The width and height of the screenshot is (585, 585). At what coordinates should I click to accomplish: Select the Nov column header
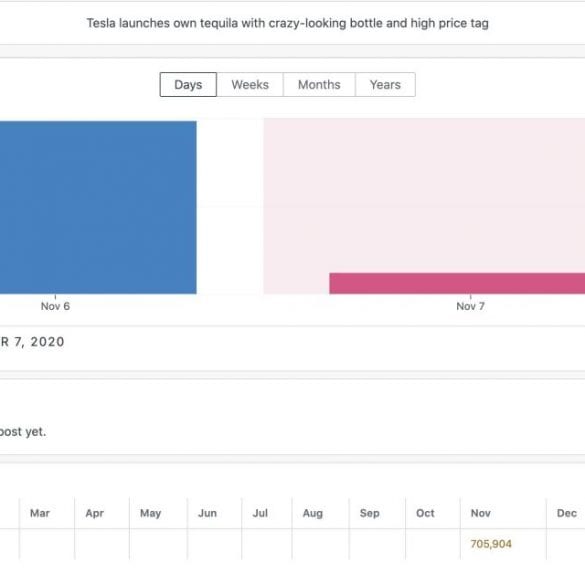coord(481,513)
